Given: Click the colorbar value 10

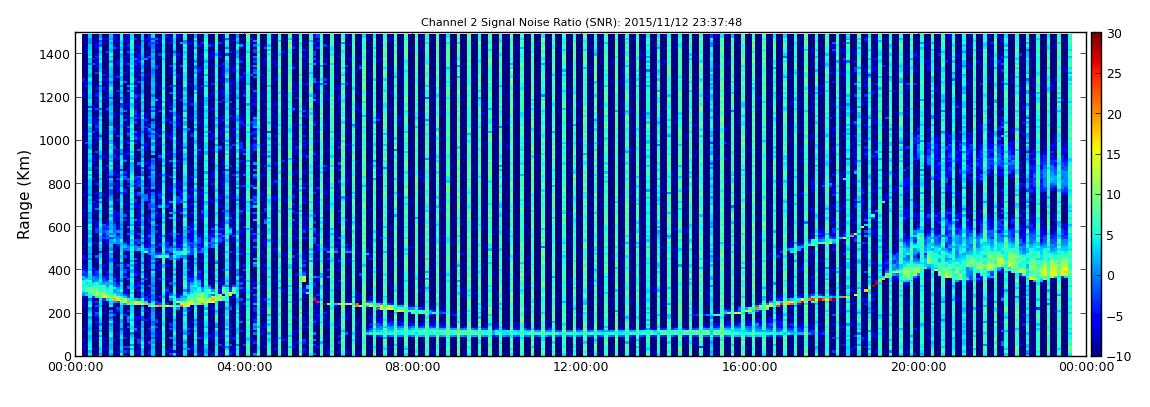Looking at the screenshot, I should click(x=1115, y=195).
